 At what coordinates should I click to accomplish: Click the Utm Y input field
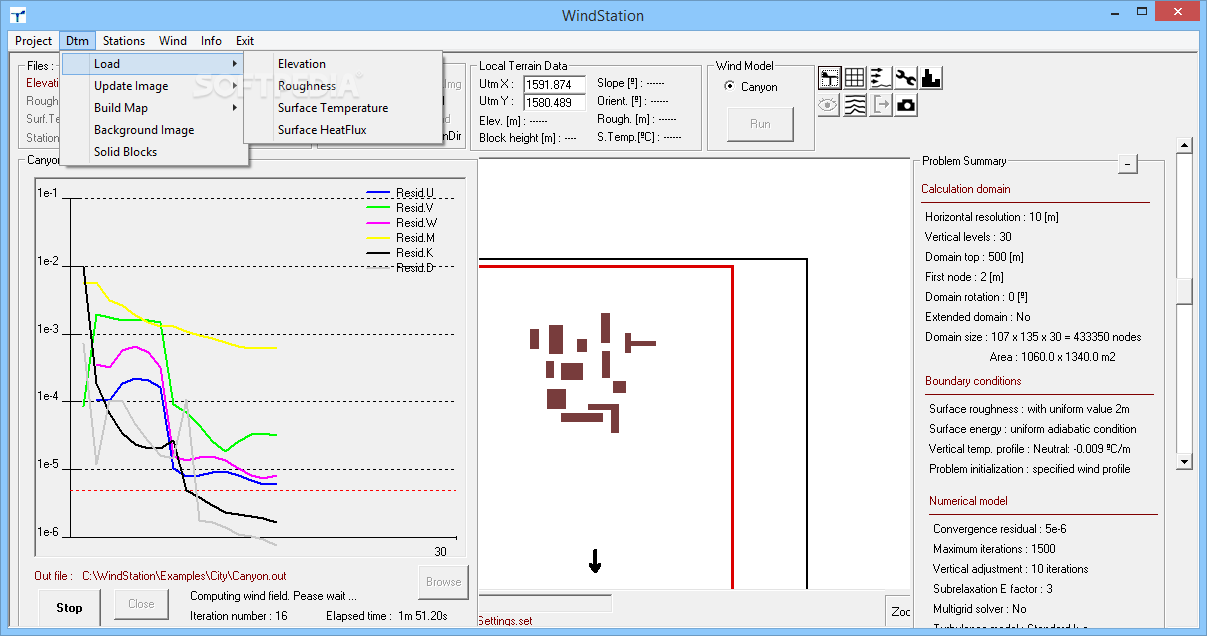pyautogui.click(x=555, y=102)
